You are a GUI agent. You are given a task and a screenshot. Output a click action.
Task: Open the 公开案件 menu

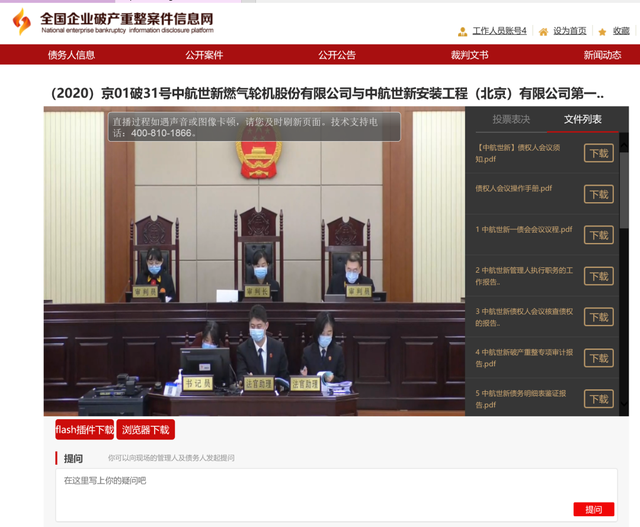pos(204,55)
